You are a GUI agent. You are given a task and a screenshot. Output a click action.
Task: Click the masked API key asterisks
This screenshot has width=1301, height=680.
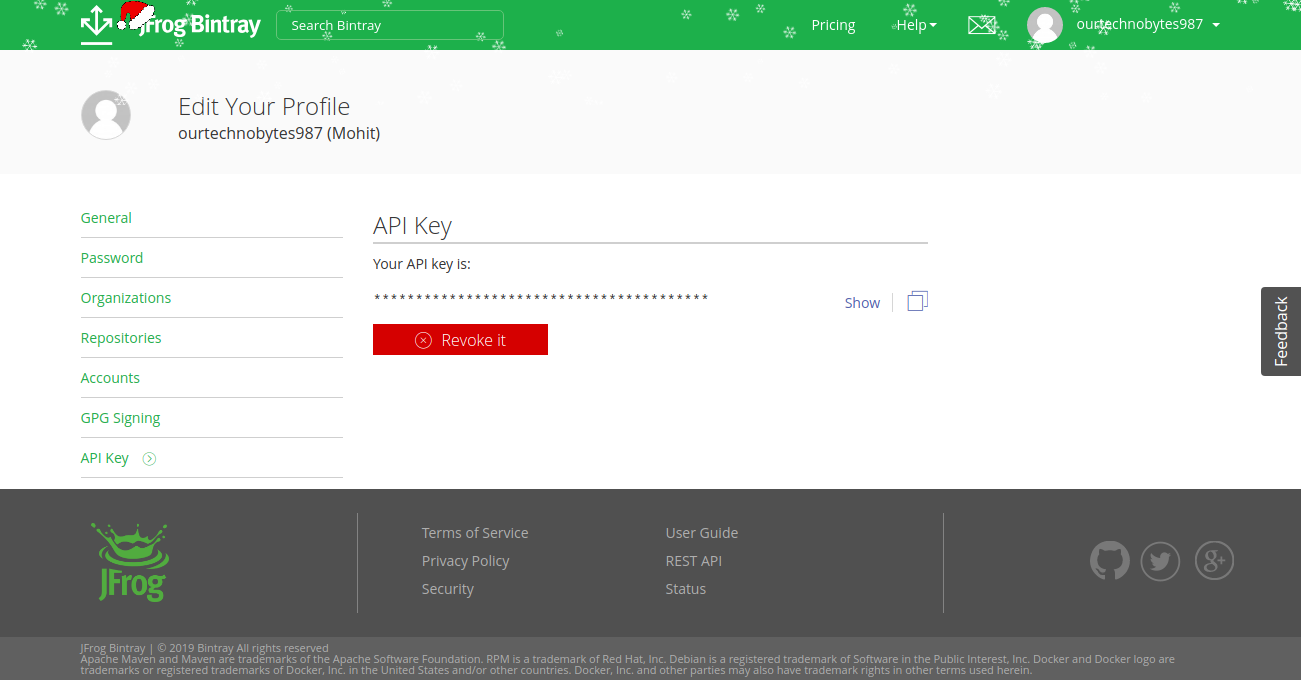click(x=541, y=298)
